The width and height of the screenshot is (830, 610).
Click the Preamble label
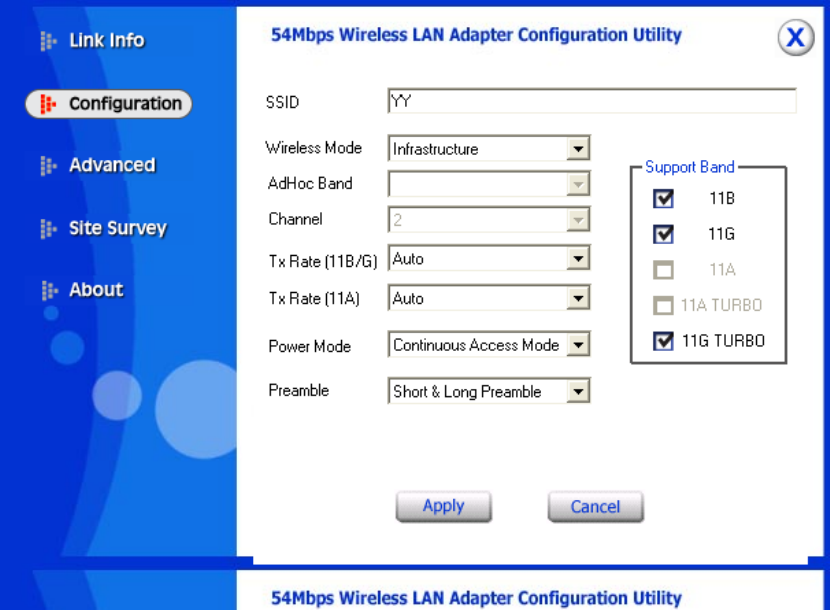(x=299, y=390)
